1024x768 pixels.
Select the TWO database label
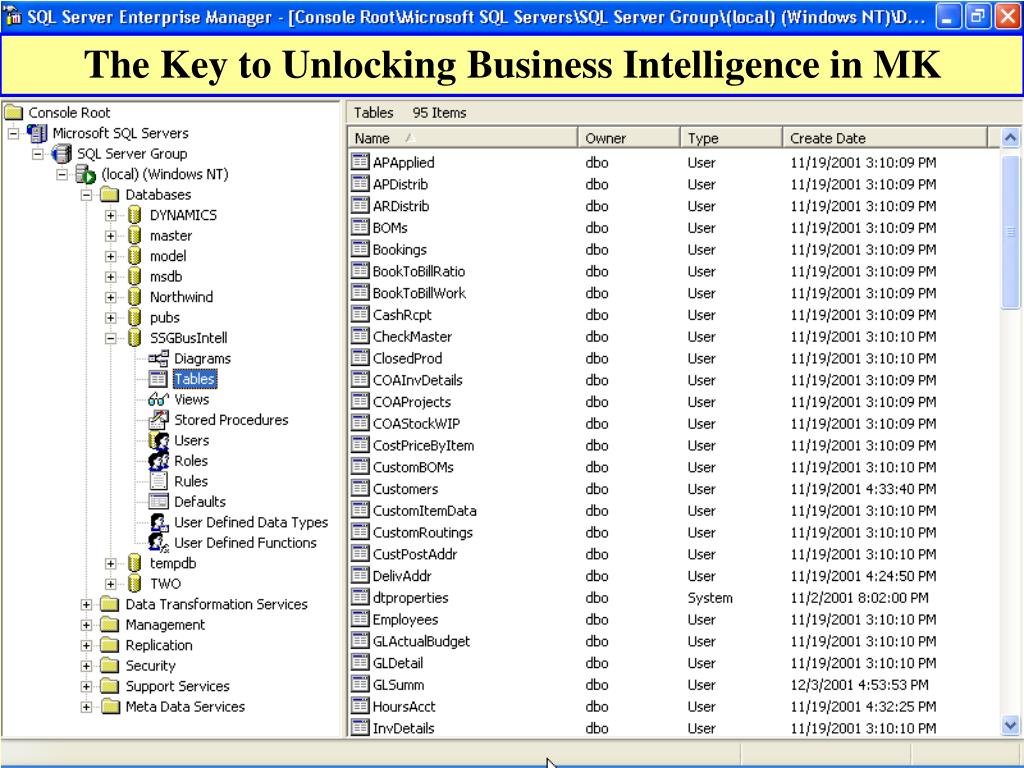pos(165,584)
